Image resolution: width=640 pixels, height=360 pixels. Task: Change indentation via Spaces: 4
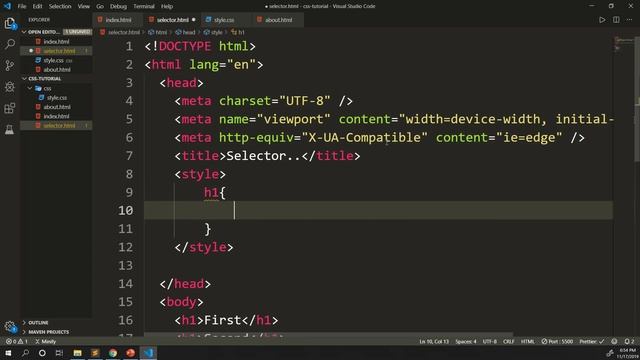click(x=466, y=341)
